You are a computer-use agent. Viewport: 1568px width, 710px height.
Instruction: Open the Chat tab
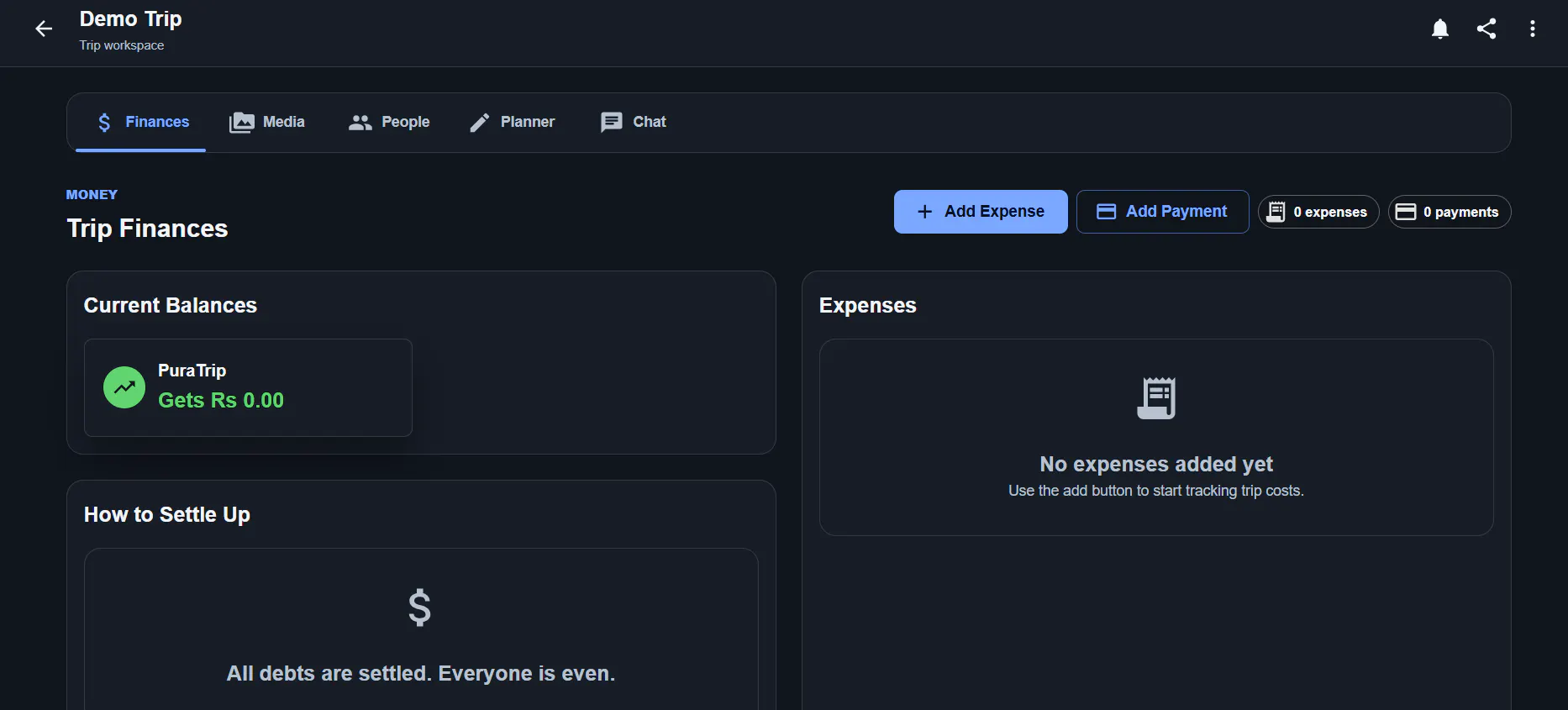tap(634, 123)
